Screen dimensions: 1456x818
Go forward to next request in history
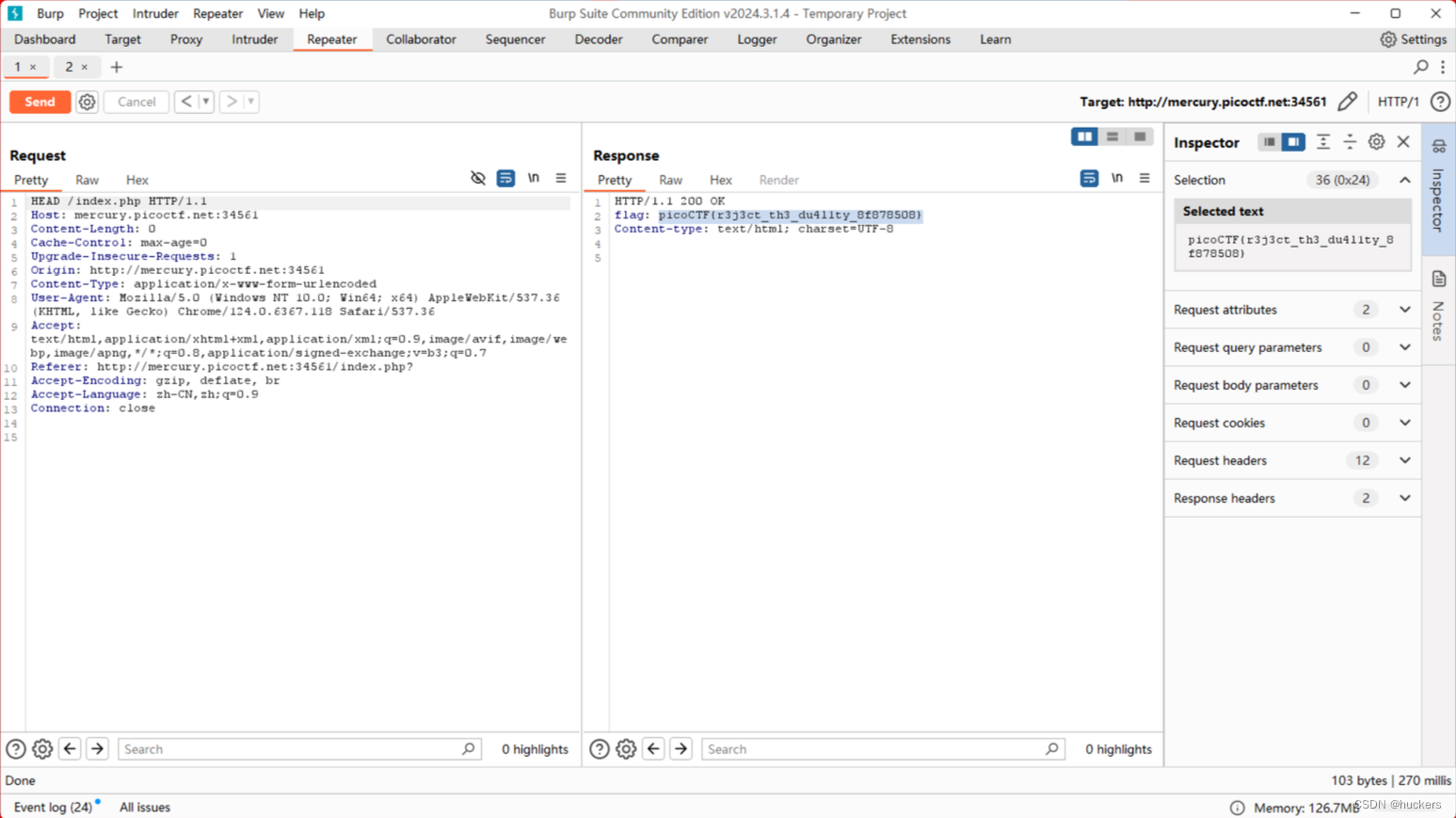coord(232,102)
